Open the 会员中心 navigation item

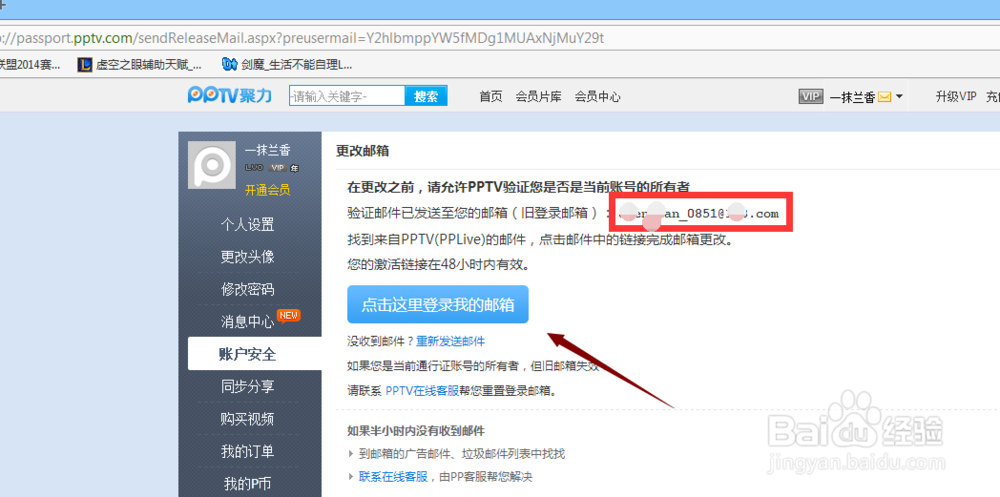[598, 97]
